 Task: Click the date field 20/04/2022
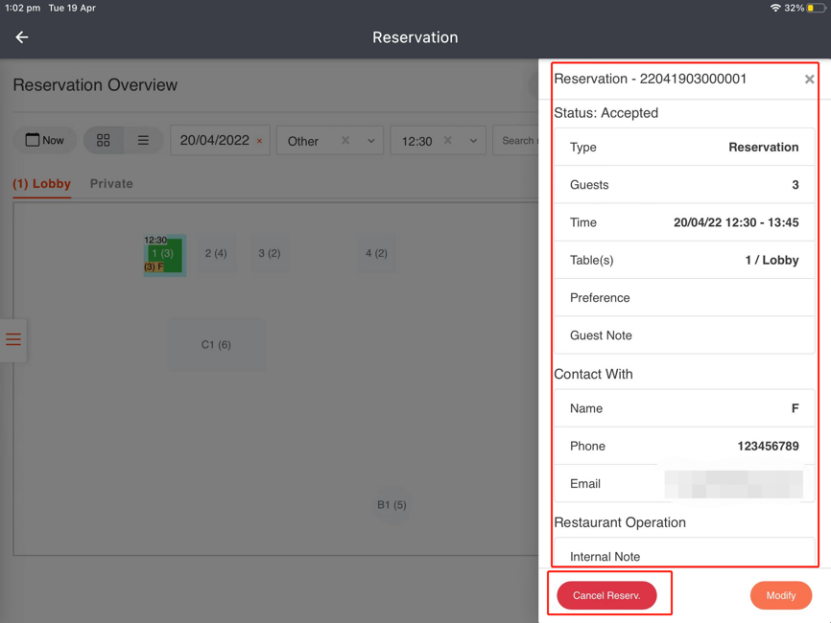214,141
